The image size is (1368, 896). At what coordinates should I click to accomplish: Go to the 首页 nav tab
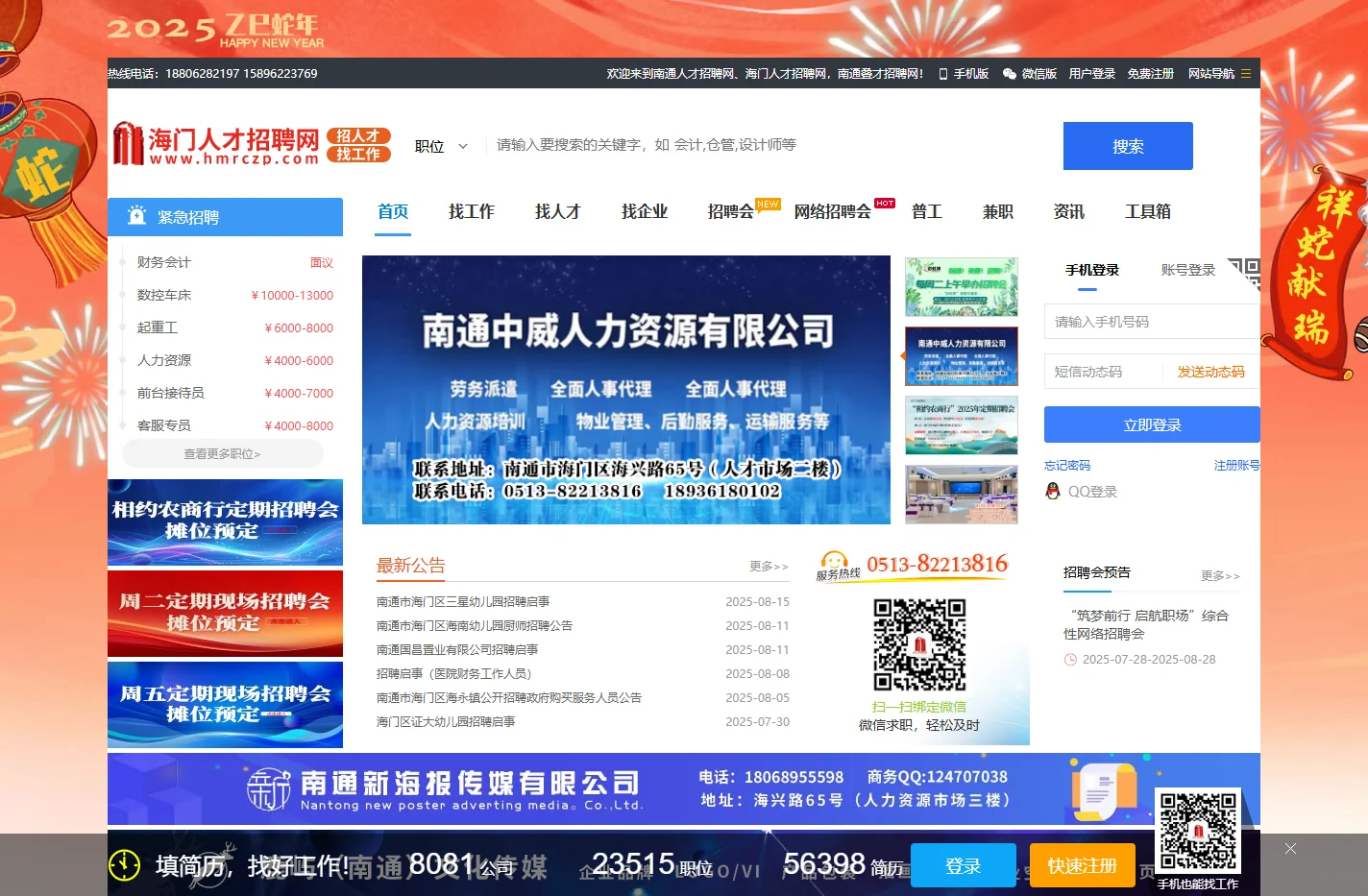(x=393, y=211)
